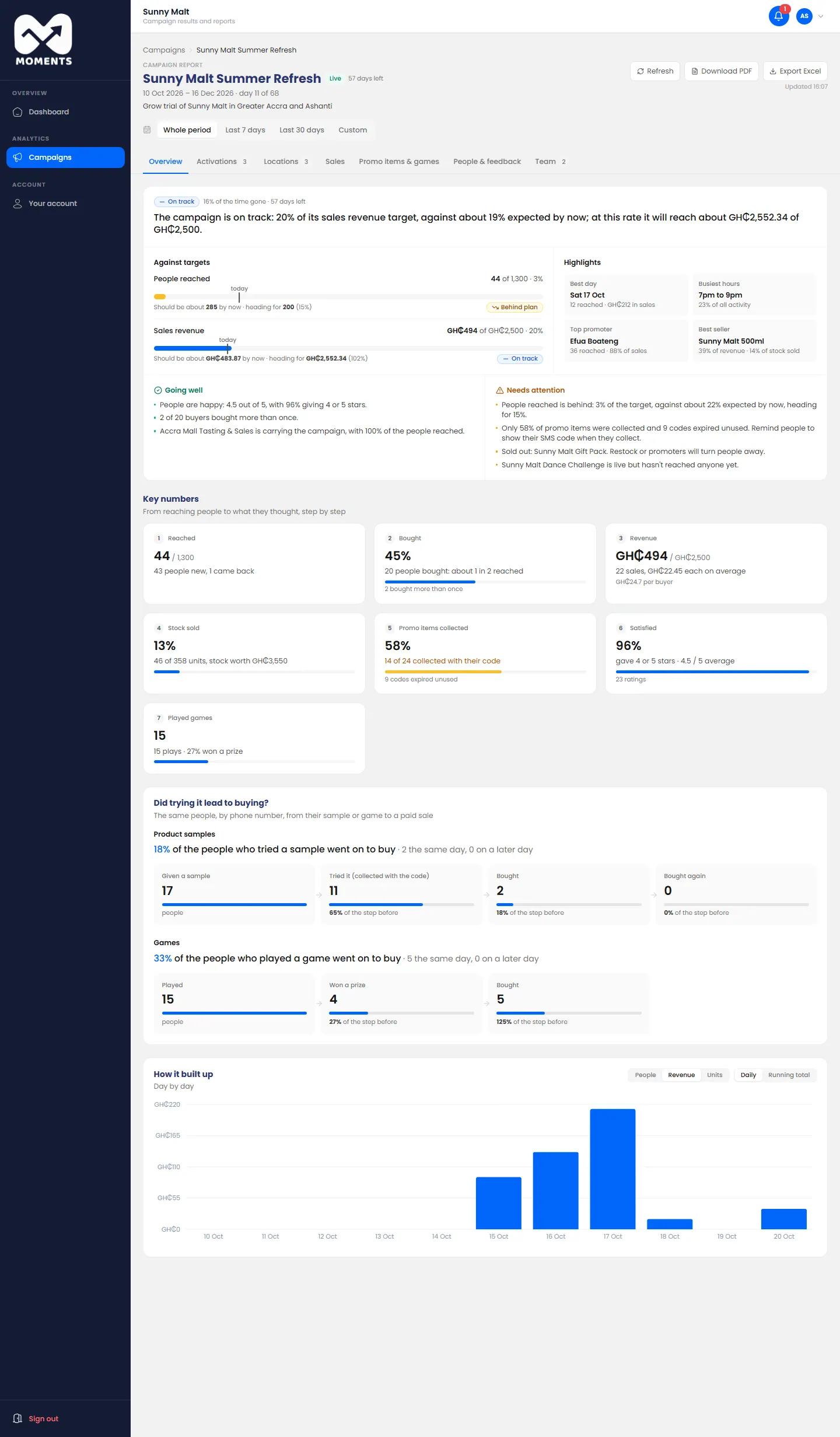Click the On track status badge at top

[x=177, y=202]
